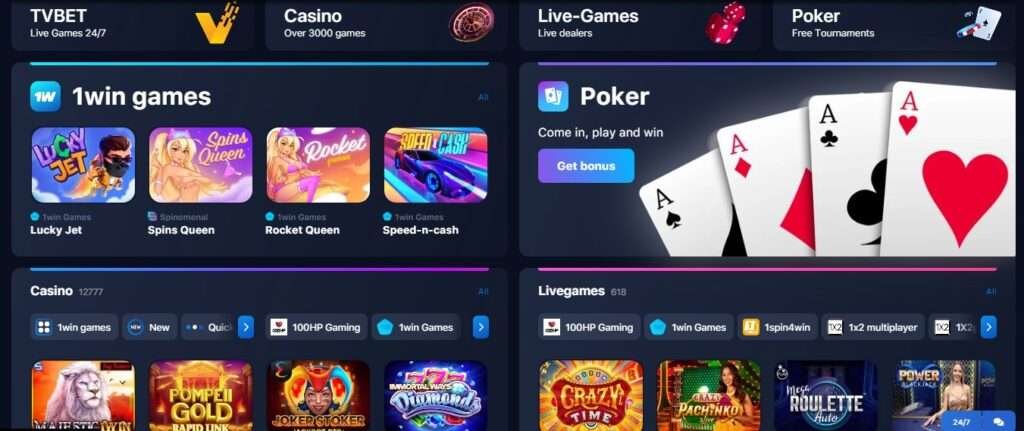Click the Get bonus button
The image size is (1024, 431).
point(586,166)
